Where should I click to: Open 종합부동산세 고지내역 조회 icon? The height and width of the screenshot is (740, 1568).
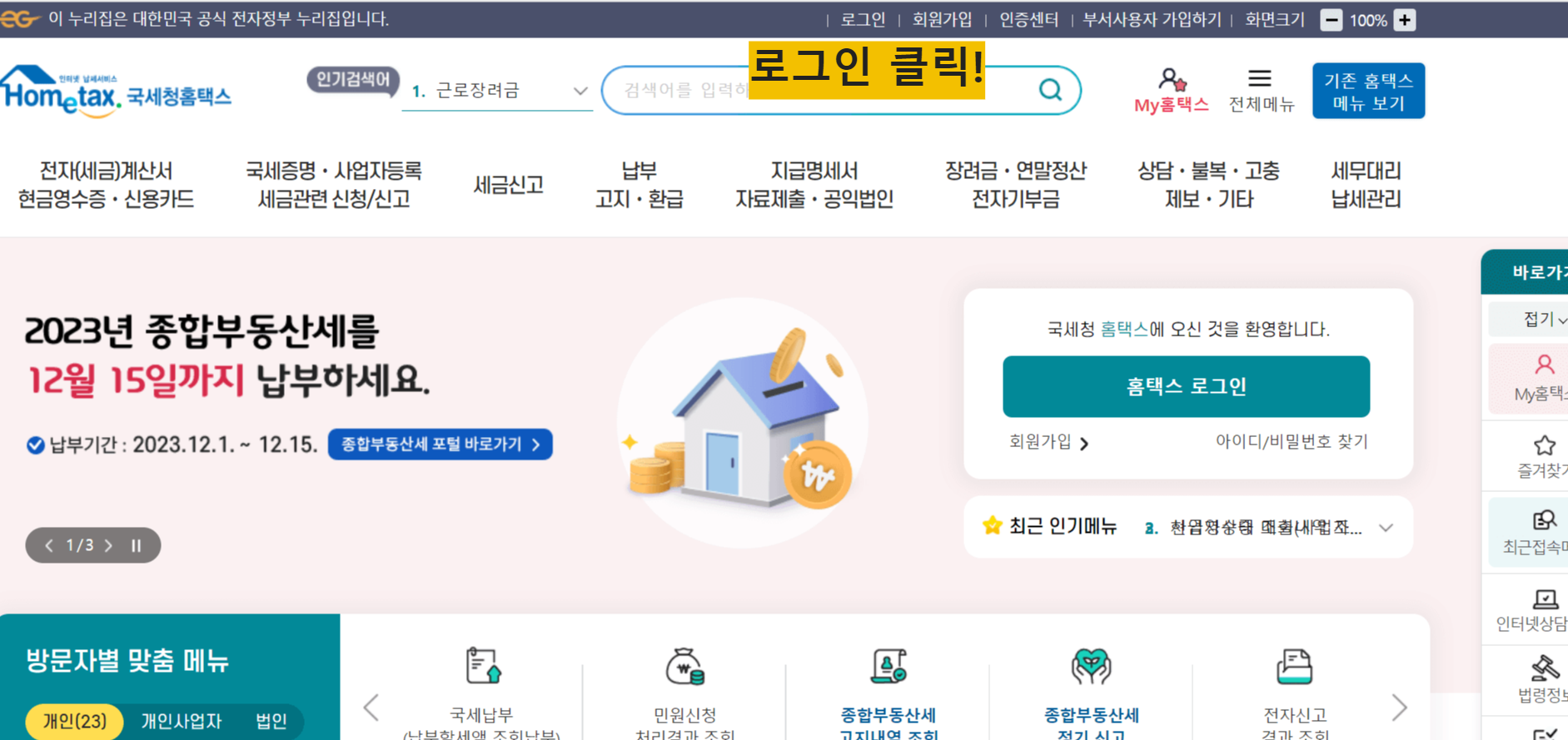tap(889, 666)
